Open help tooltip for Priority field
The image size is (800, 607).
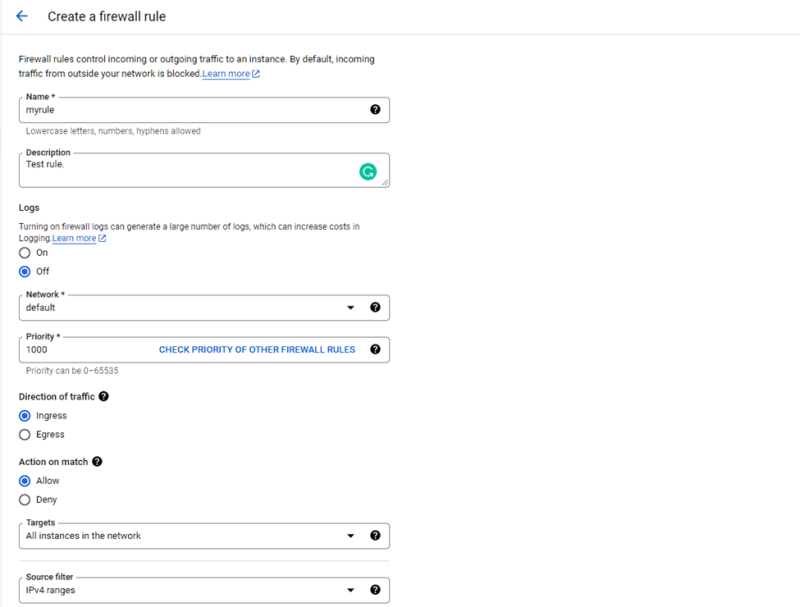point(375,349)
